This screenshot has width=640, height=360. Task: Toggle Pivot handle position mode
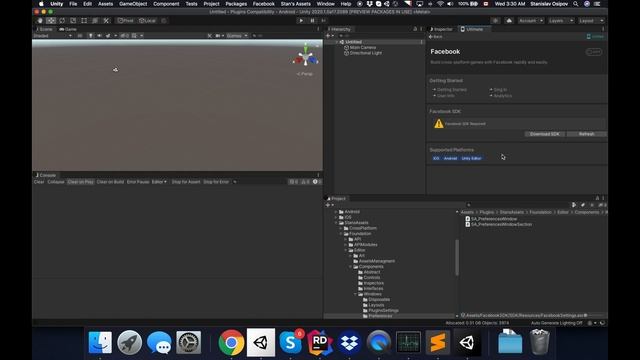[x=125, y=20]
